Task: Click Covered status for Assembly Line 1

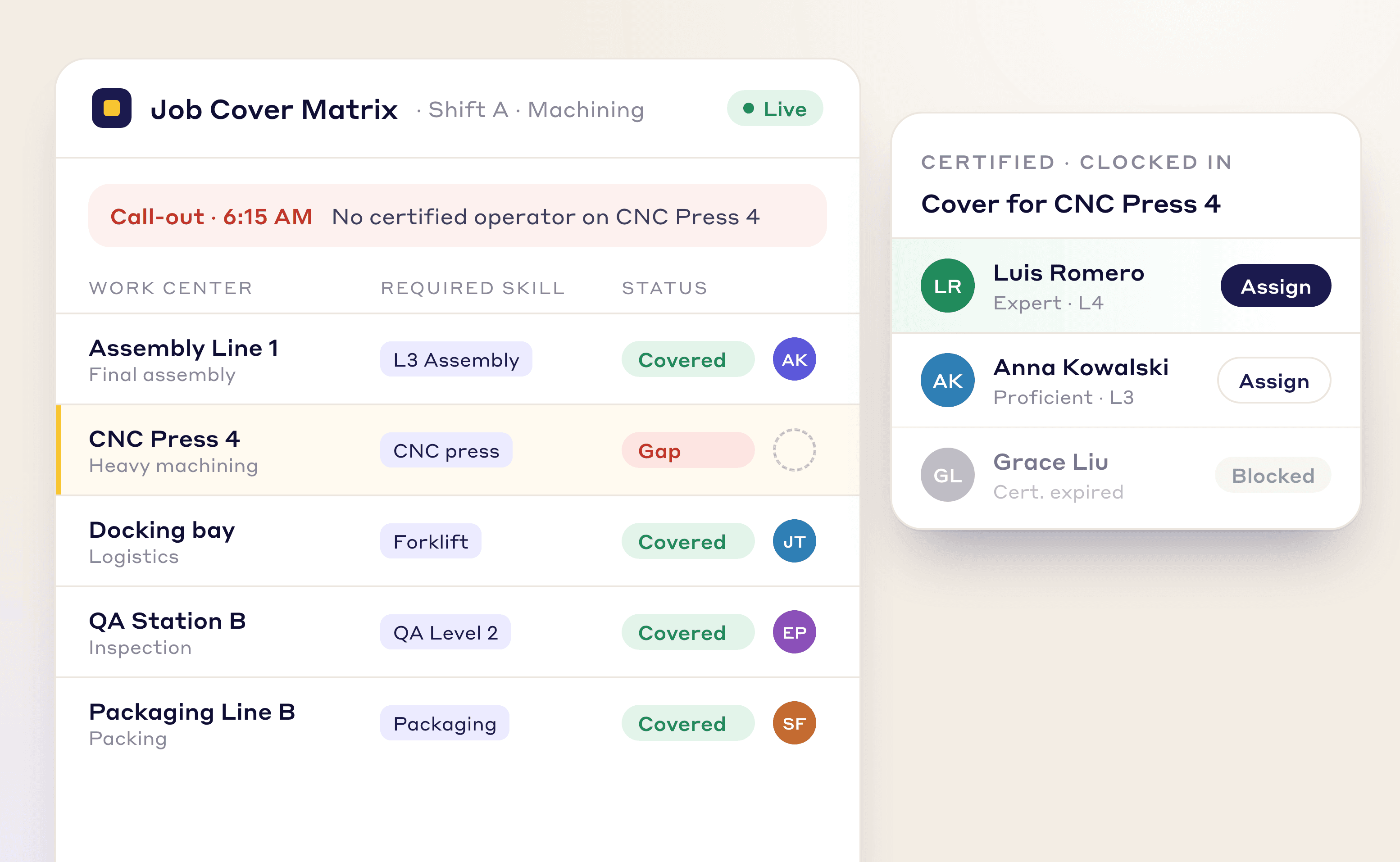Action: coord(687,359)
